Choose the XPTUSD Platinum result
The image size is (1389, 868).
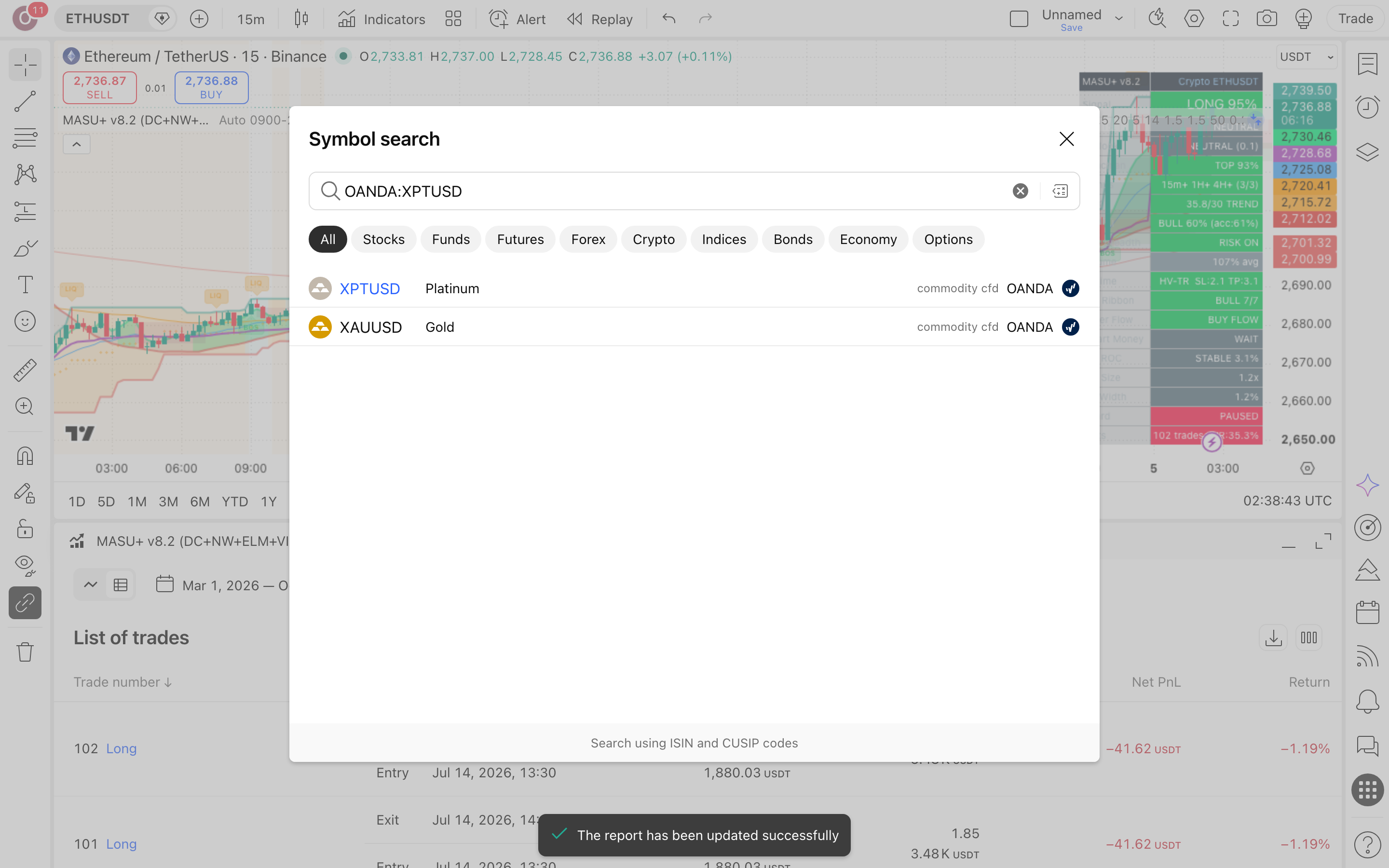coord(694,288)
